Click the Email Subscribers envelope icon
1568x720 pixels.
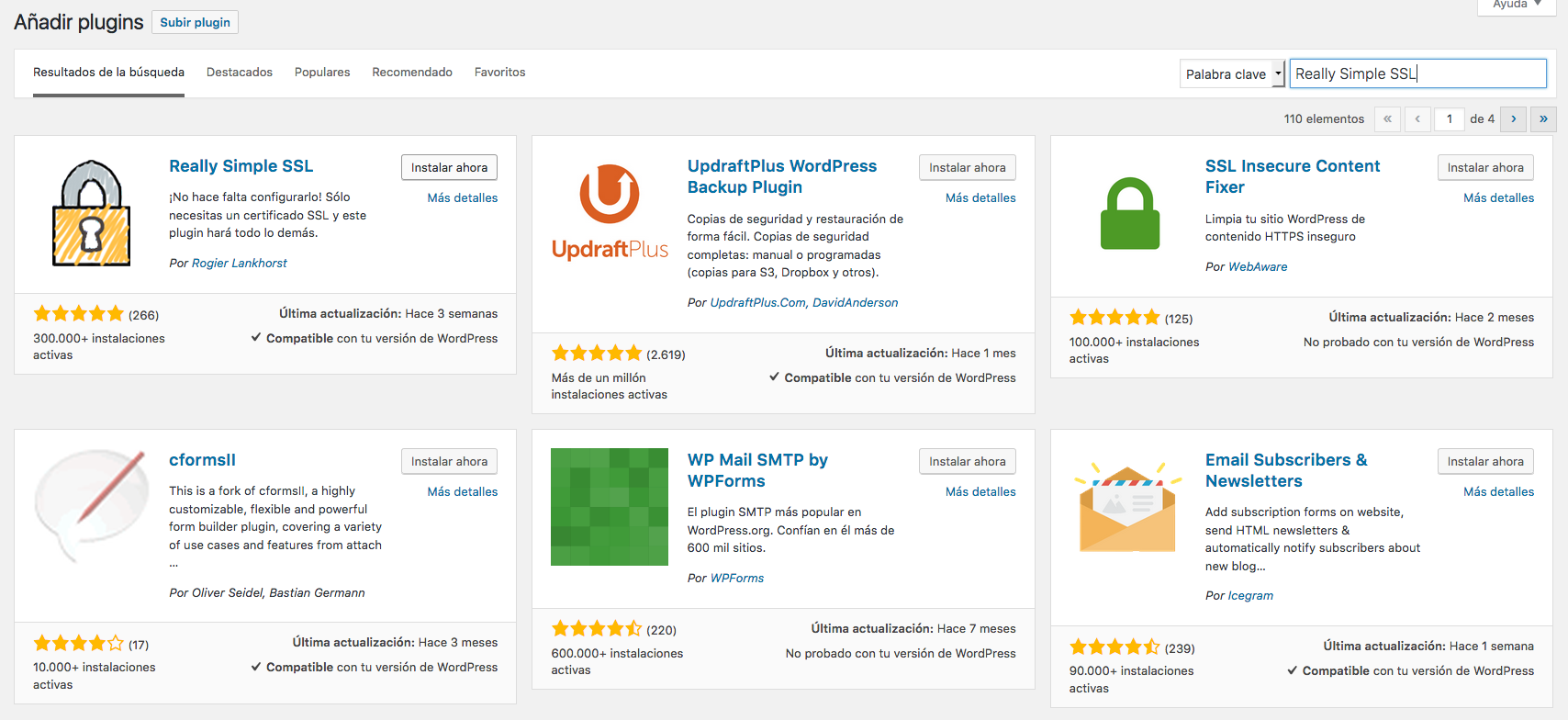[1128, 507]
